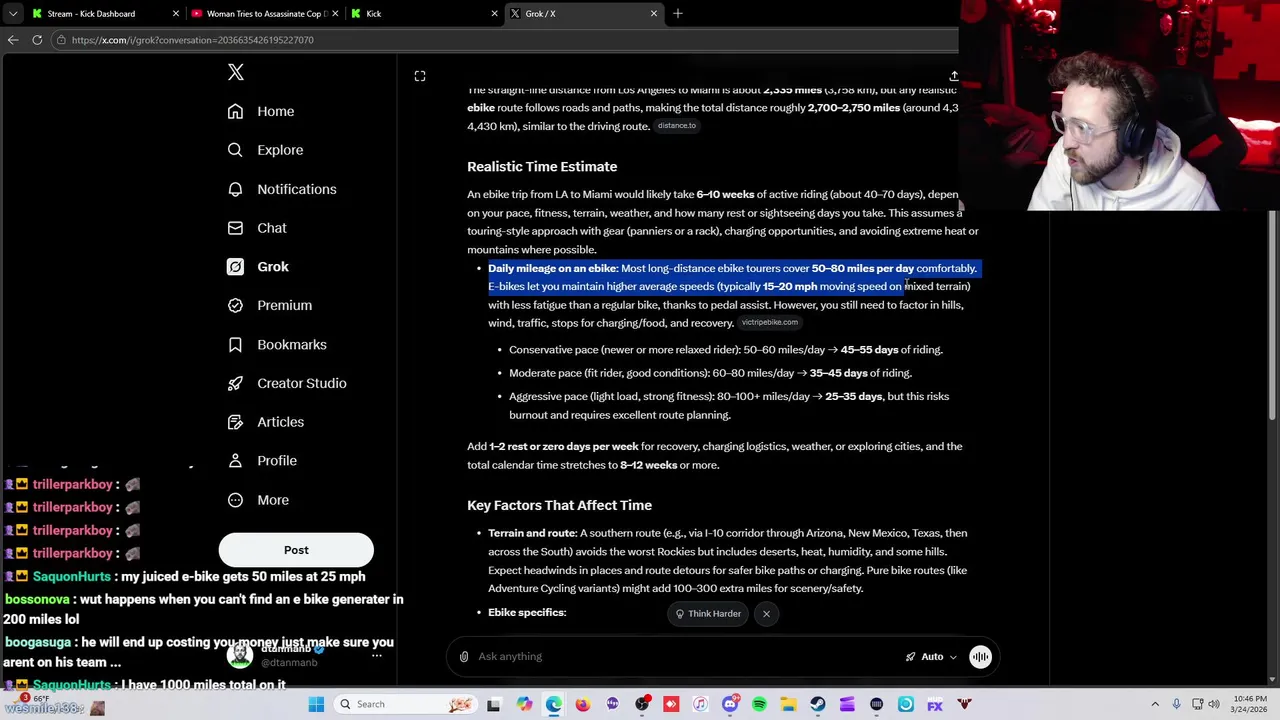Open volume control in system tray
The width and height of the screenshot is (1280, 720).
1215,705
